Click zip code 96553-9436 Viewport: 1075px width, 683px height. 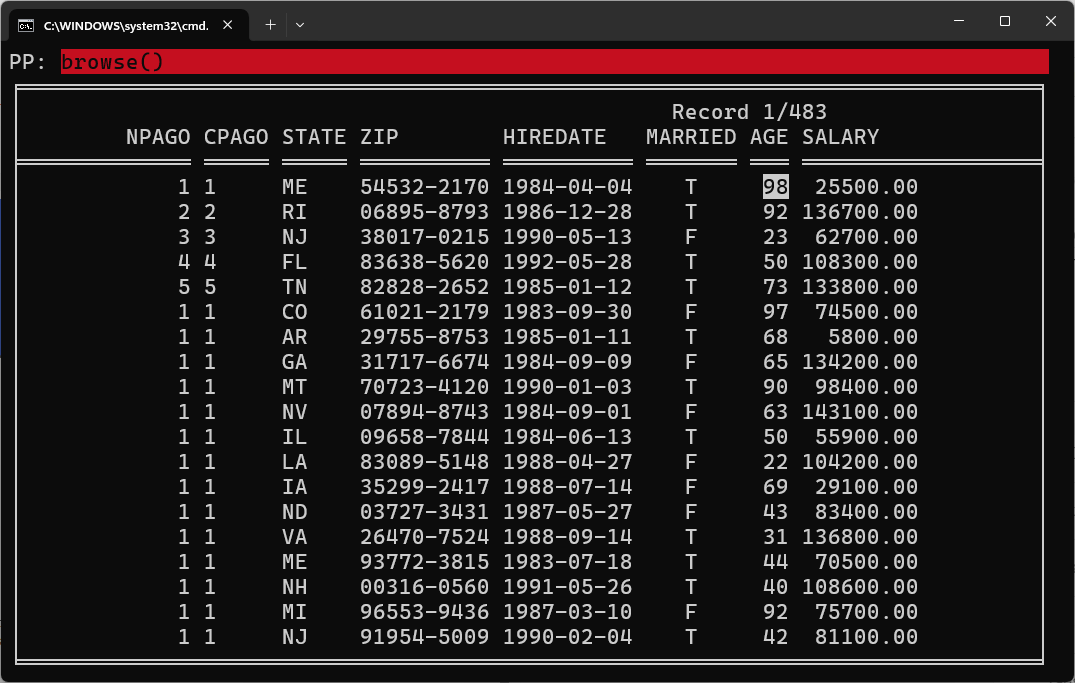[424, 612]
